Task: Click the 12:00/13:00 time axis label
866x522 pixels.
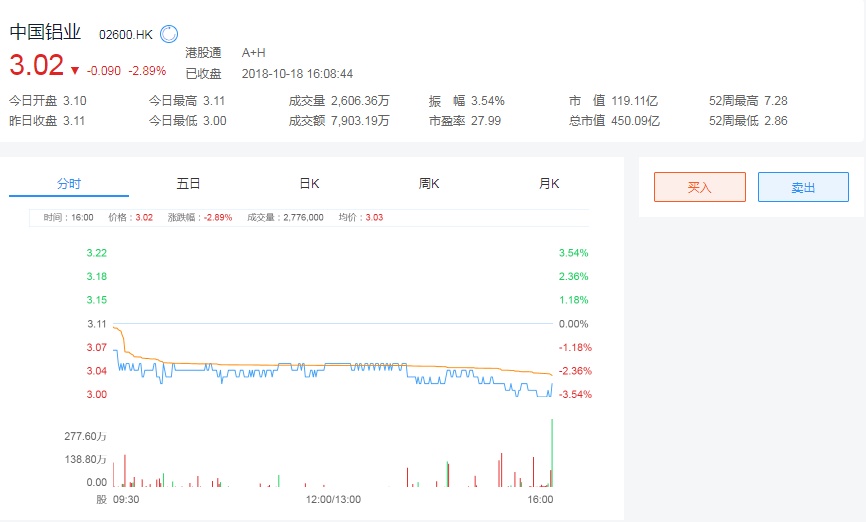Action: (333, 499)
